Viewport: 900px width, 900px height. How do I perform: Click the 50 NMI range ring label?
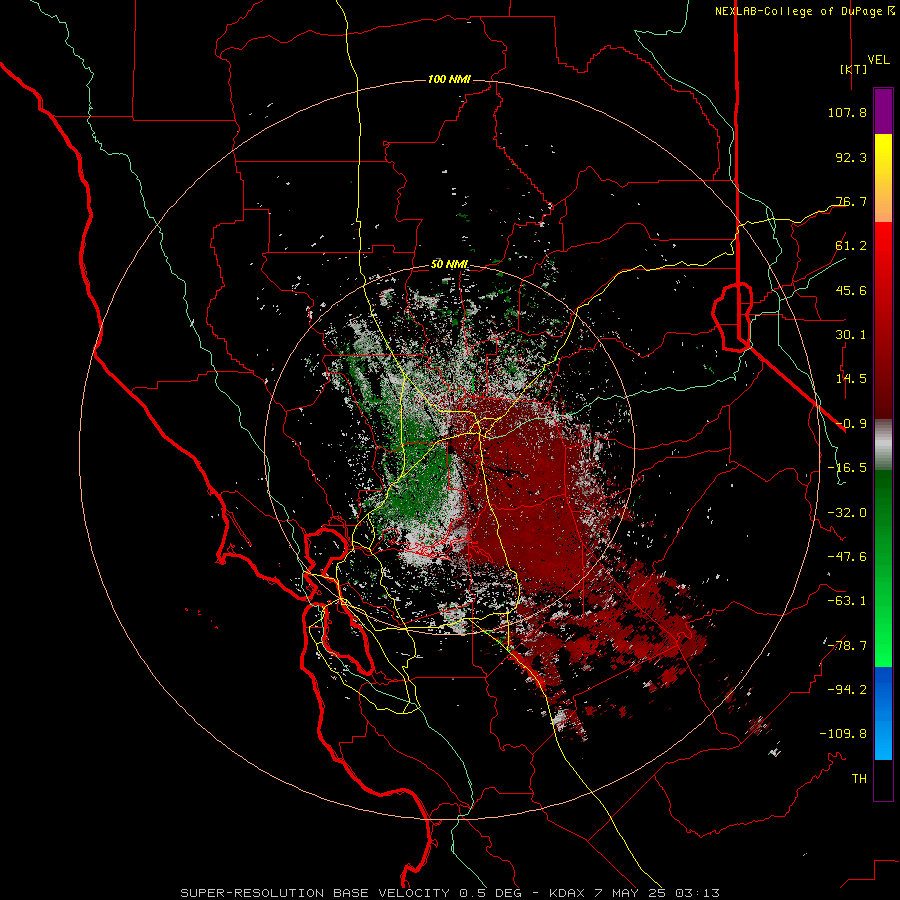449,264
